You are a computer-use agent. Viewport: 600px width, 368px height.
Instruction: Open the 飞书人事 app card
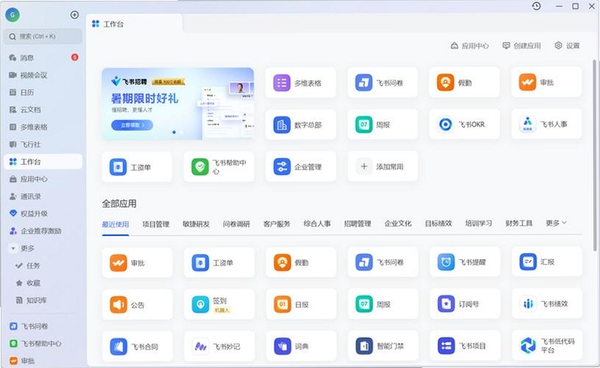[x=546, y=124]
